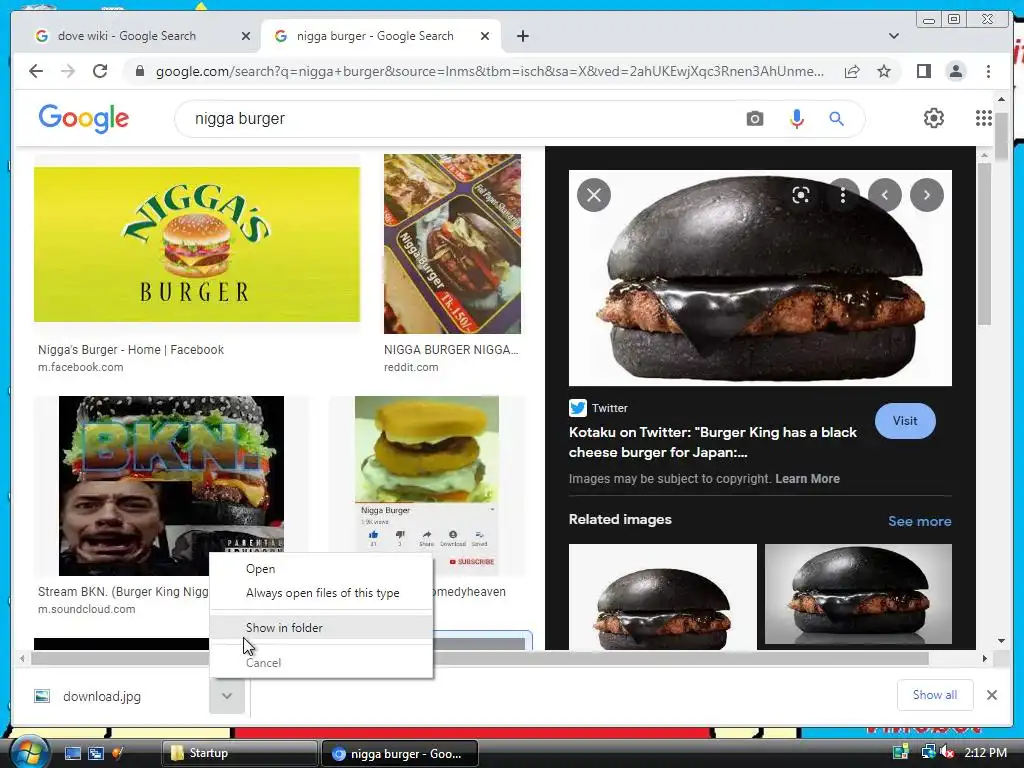Show previous image in preview

(885, 195)
